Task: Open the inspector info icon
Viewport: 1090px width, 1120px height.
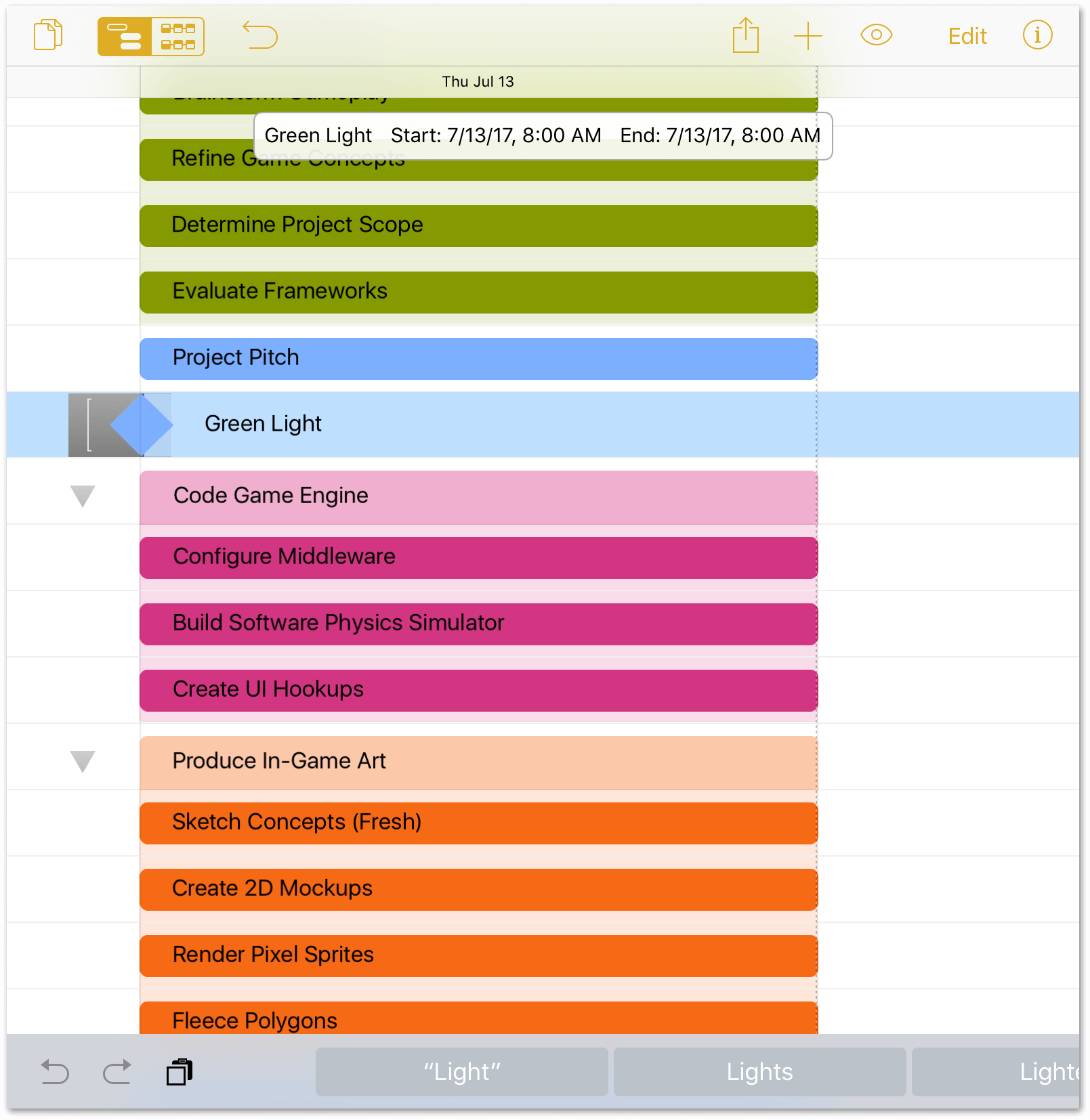Action: 1037,35
